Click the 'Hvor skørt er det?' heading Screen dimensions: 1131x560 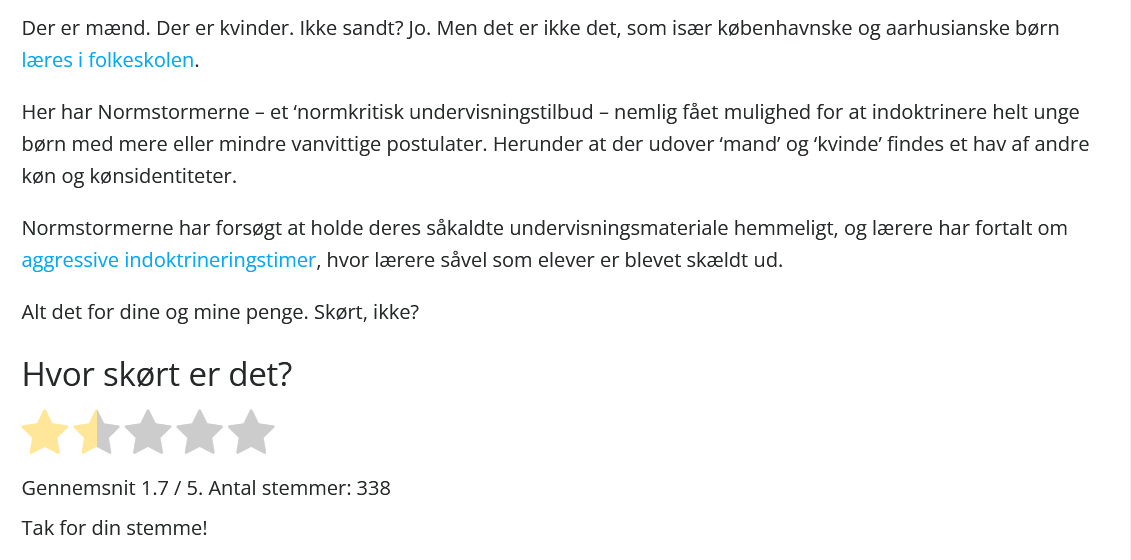(x=157, y=374)
